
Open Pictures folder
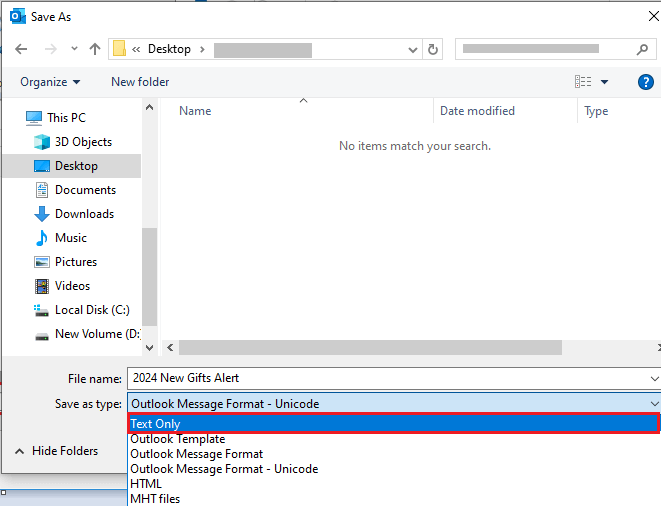[76, 262]
